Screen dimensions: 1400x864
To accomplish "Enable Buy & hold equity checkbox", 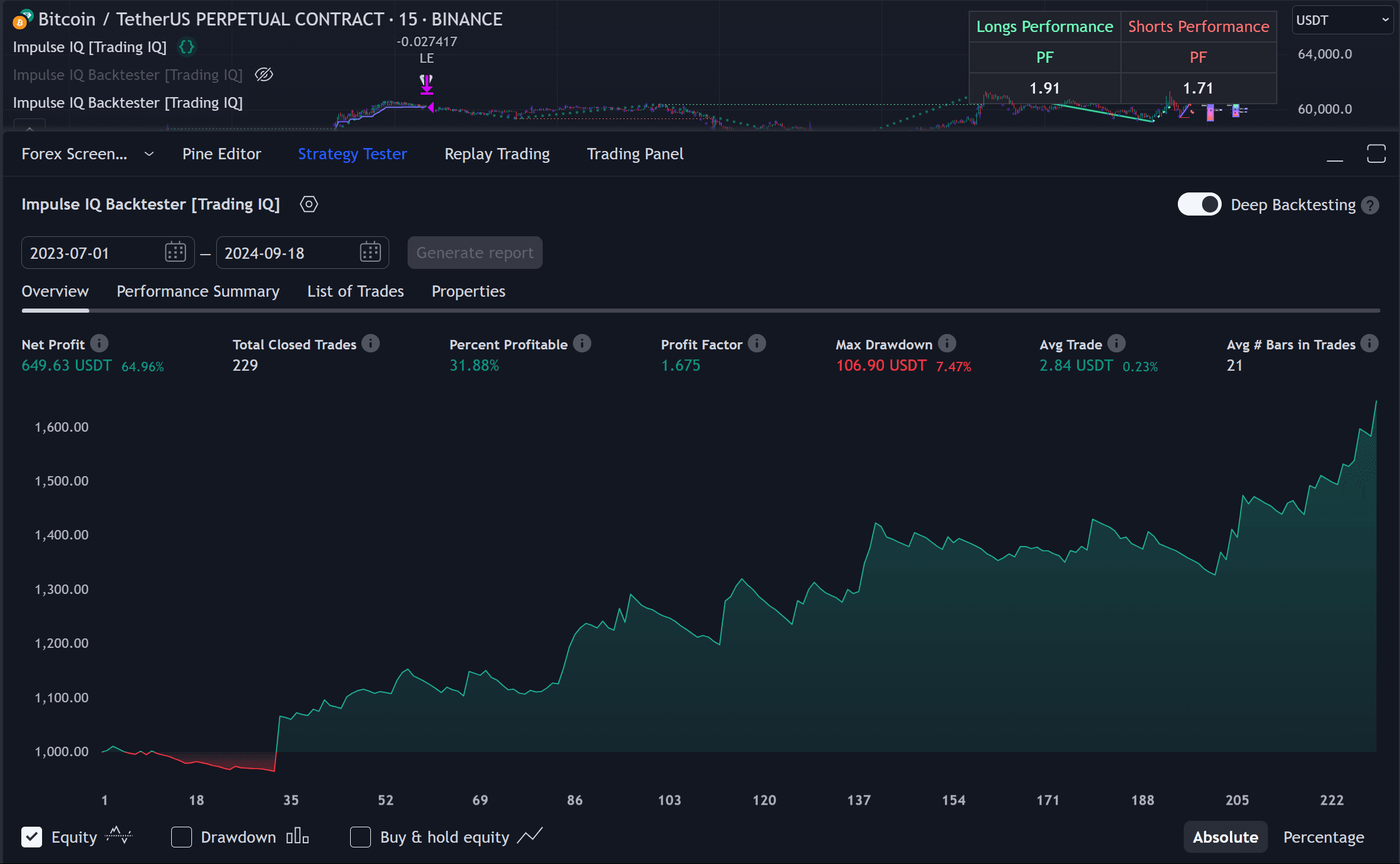I will 360,837.
